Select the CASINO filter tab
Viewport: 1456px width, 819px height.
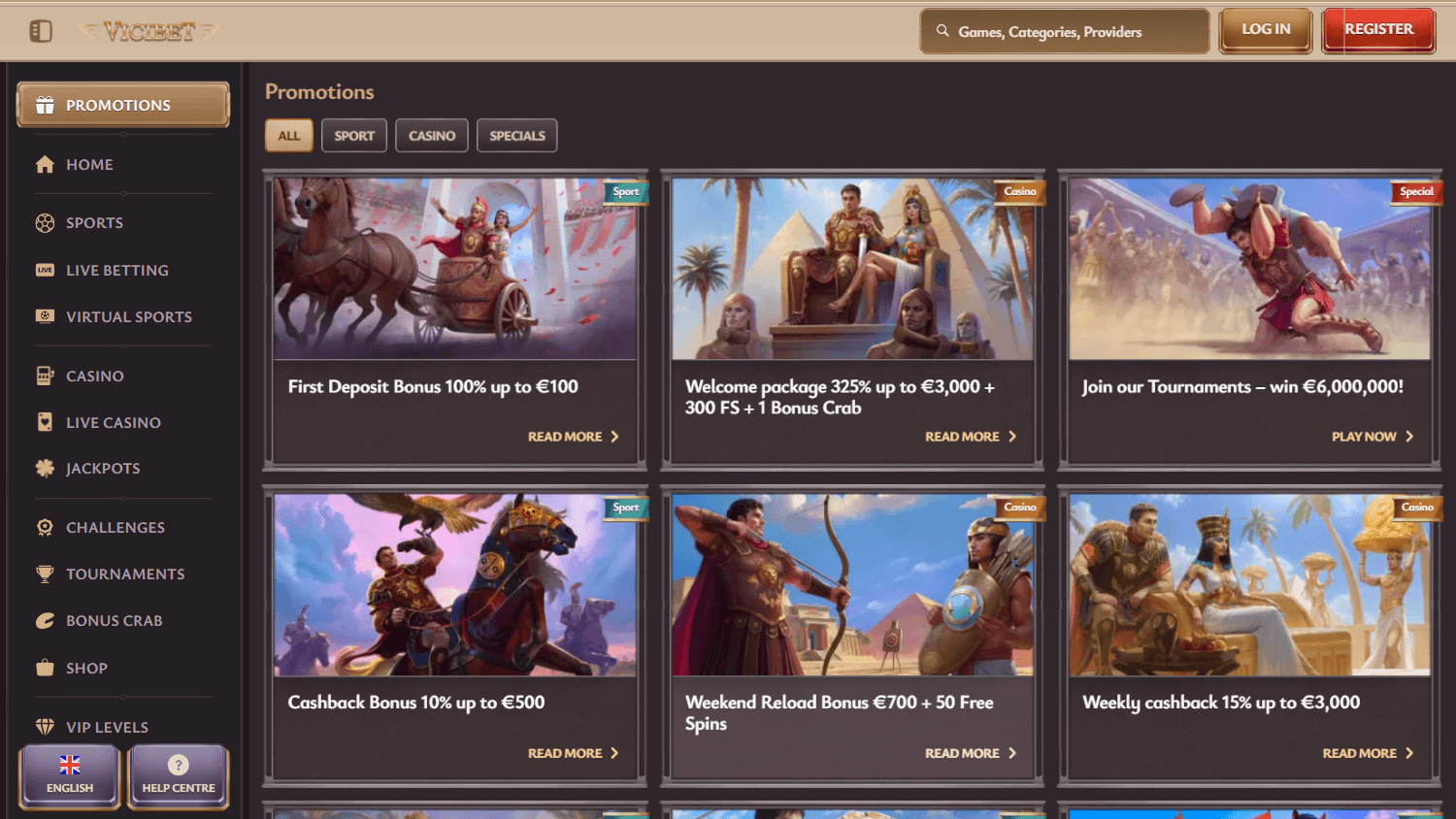[x=431, y=135]
